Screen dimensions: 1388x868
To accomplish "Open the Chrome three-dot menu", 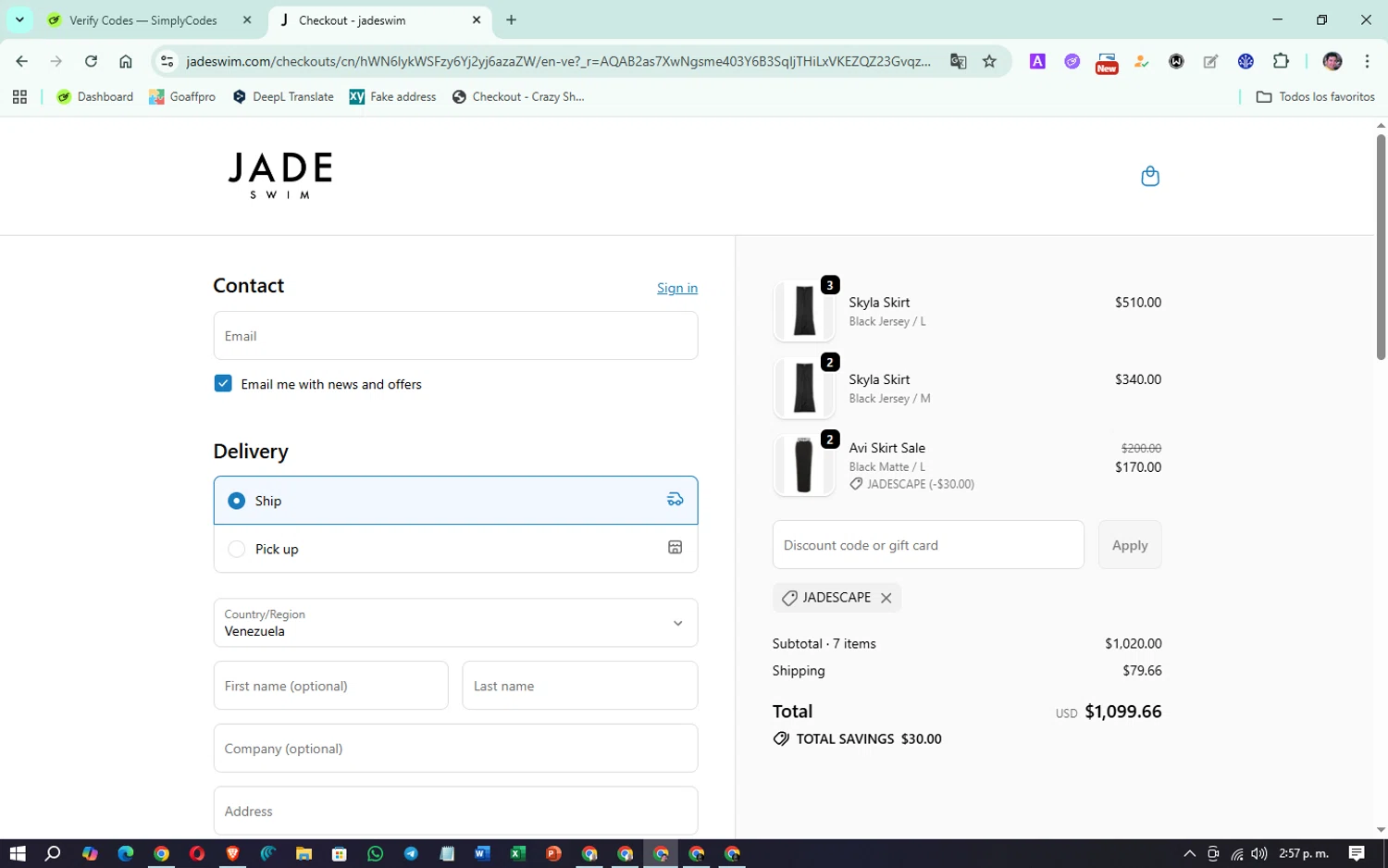I will pos(1367,61).
